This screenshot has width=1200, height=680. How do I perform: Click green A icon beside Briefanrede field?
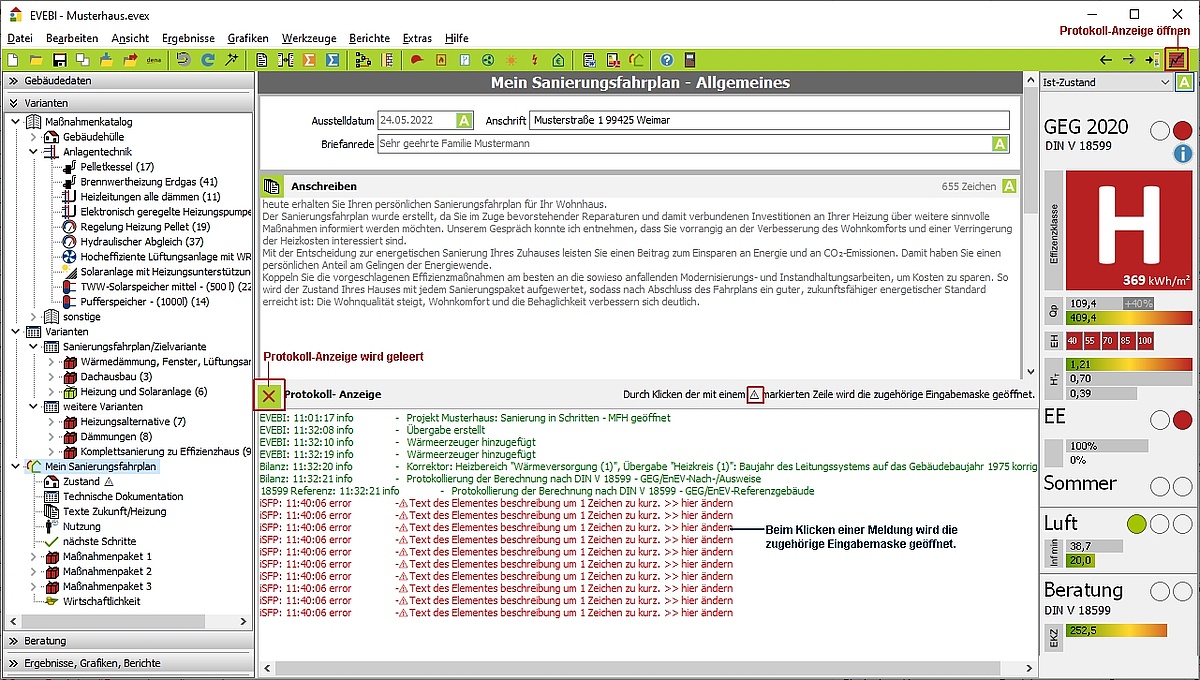(1000, 144)
